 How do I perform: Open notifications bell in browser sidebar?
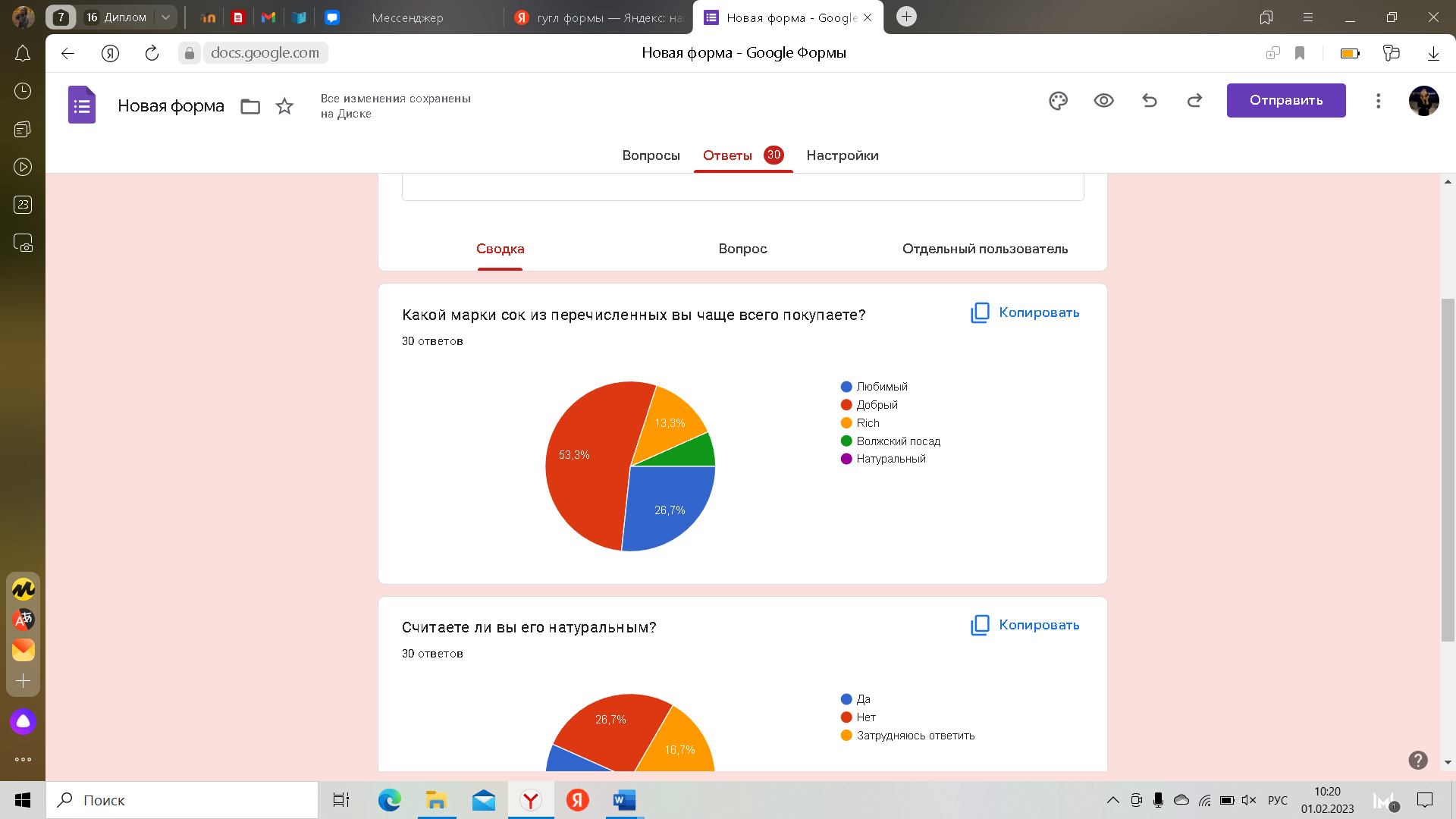tap(23, 53)
